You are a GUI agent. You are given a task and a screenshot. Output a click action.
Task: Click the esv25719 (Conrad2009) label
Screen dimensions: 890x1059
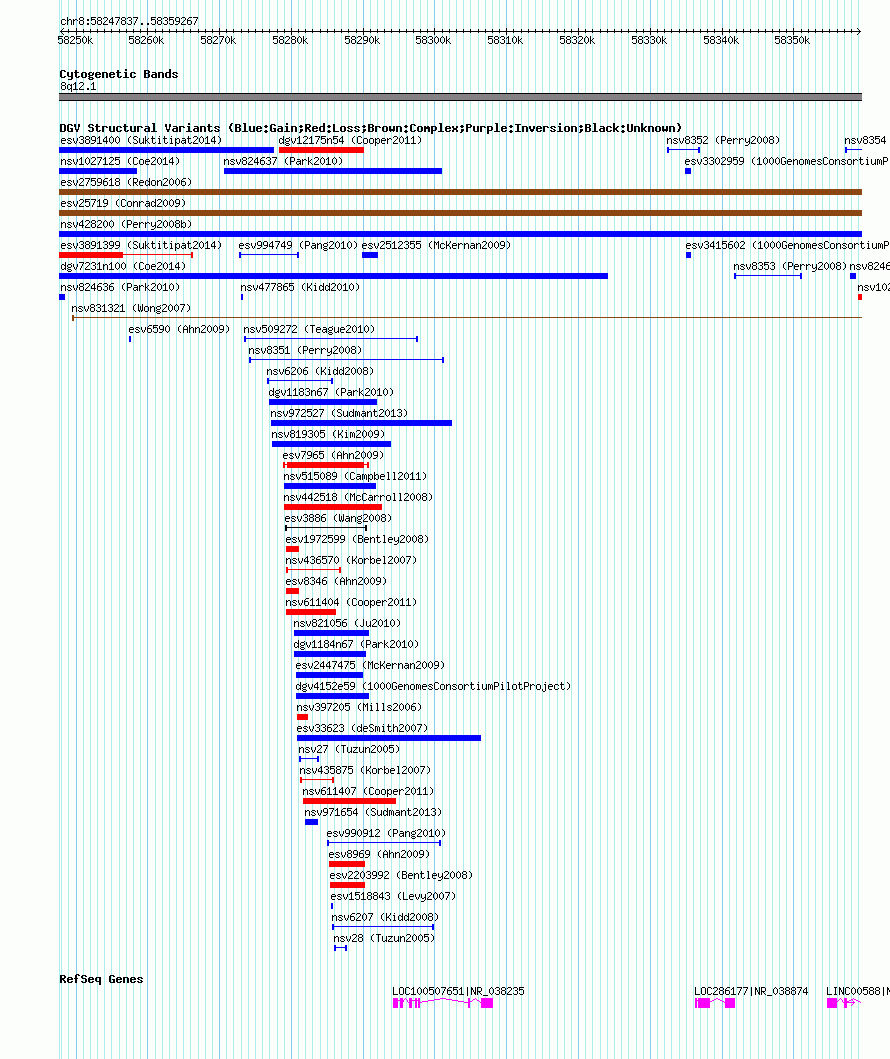123,203
